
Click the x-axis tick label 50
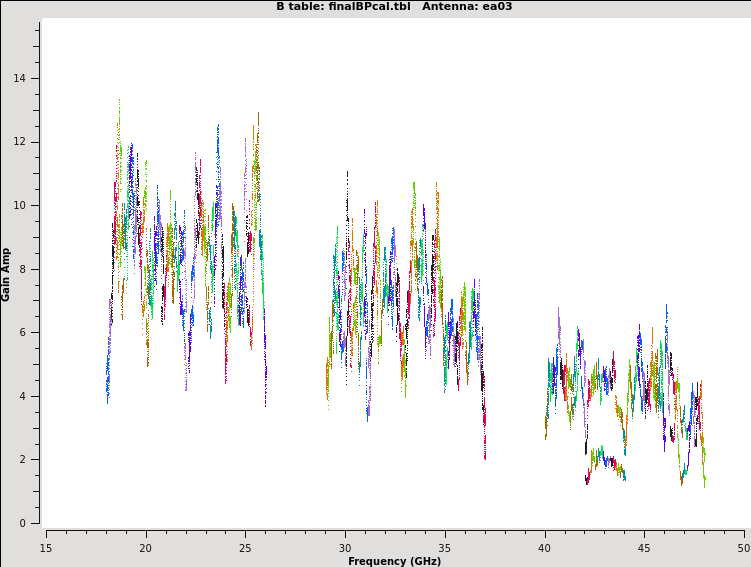pos(743,548)
